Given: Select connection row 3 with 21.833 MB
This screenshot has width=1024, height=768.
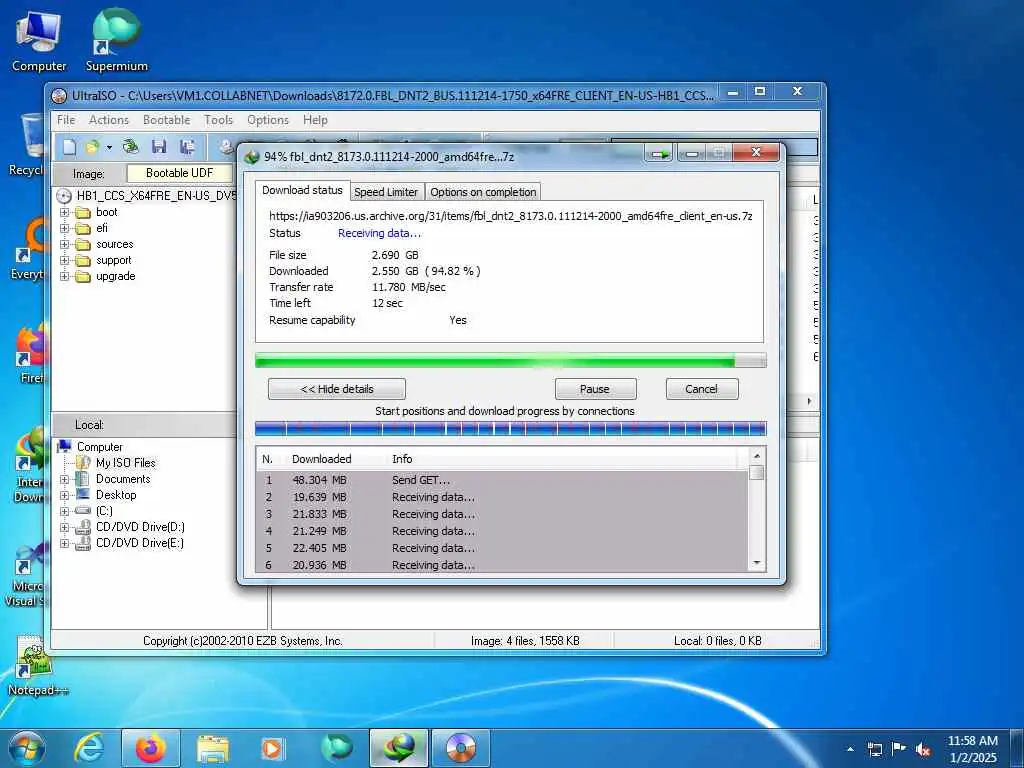Looking at the screenshot, I should (503, 514).
